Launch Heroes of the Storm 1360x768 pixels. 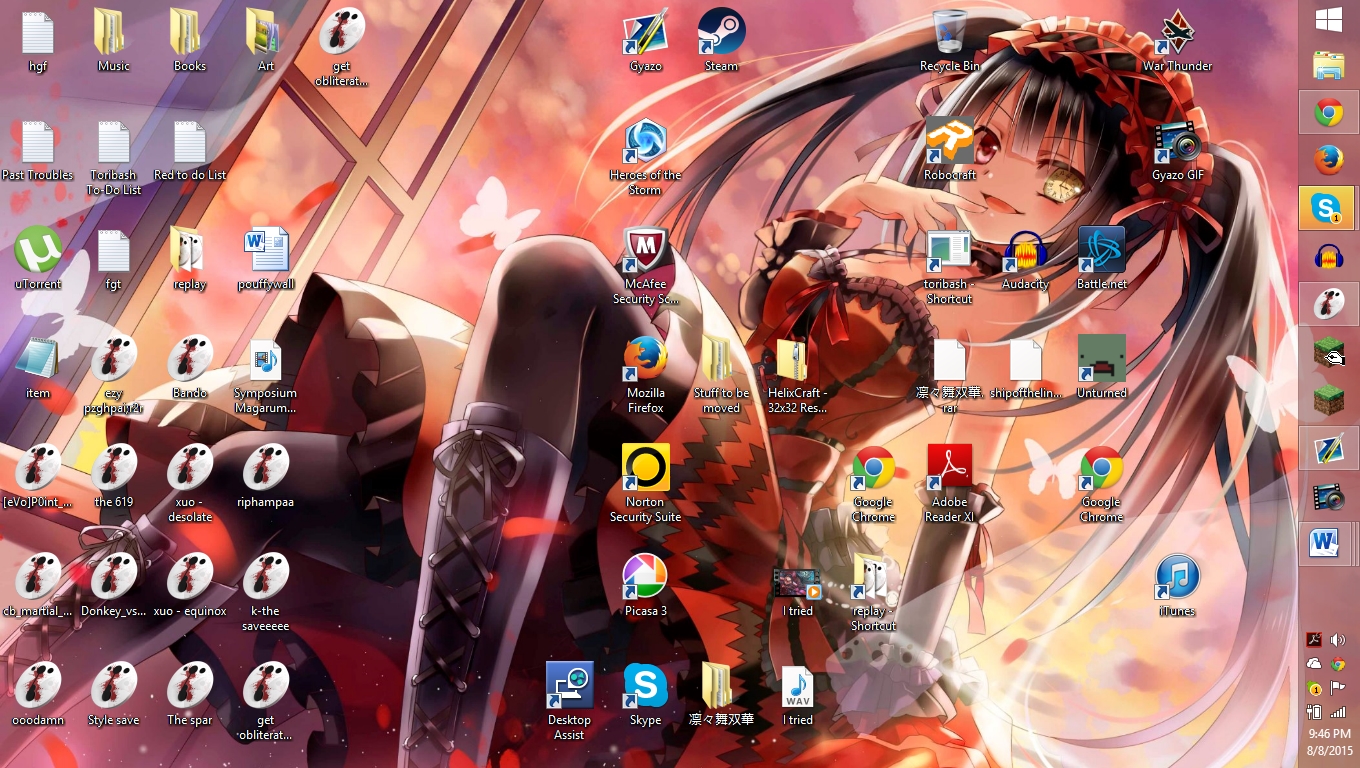(646, 159)
